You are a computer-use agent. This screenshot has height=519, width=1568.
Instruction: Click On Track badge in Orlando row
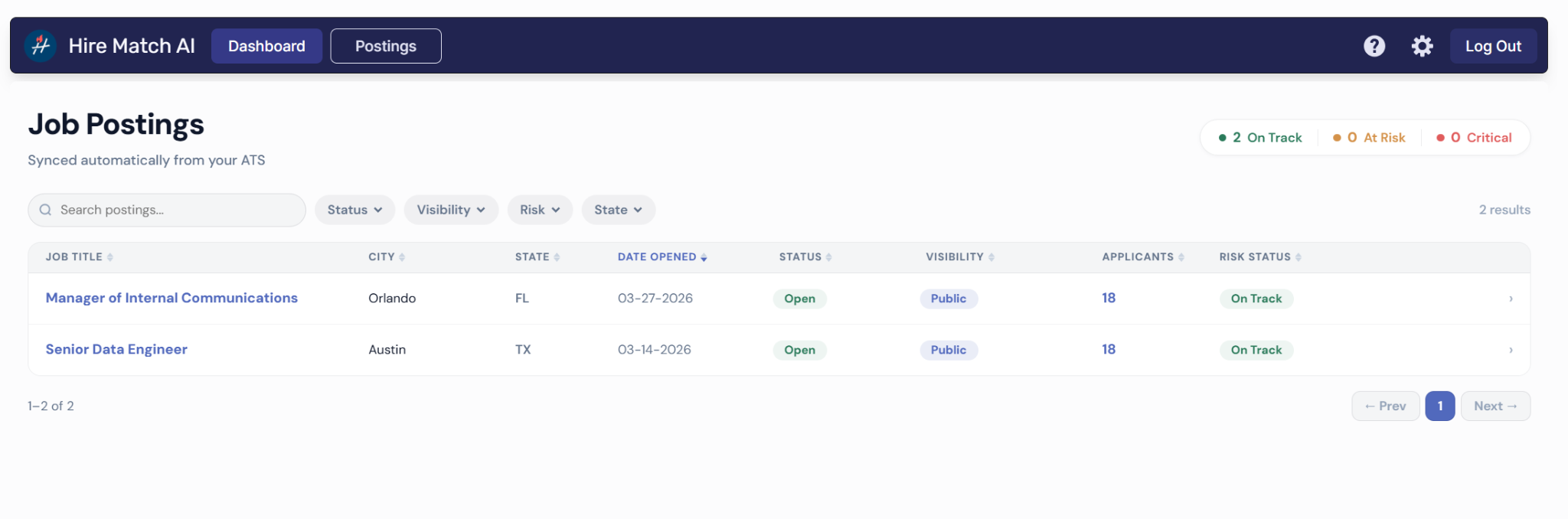(x=1256, y=299)
